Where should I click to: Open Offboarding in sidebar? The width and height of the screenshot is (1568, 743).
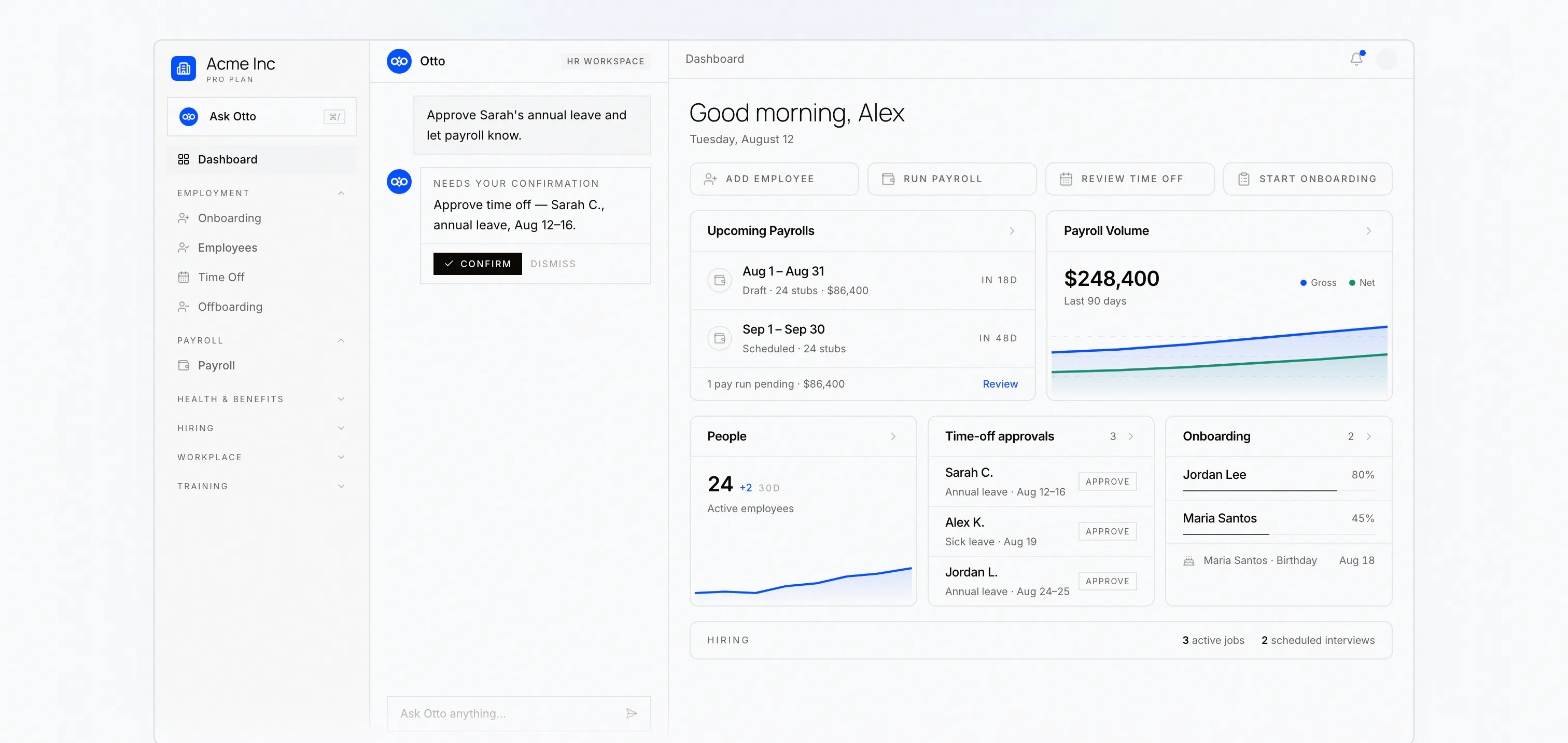coord(262,306)
